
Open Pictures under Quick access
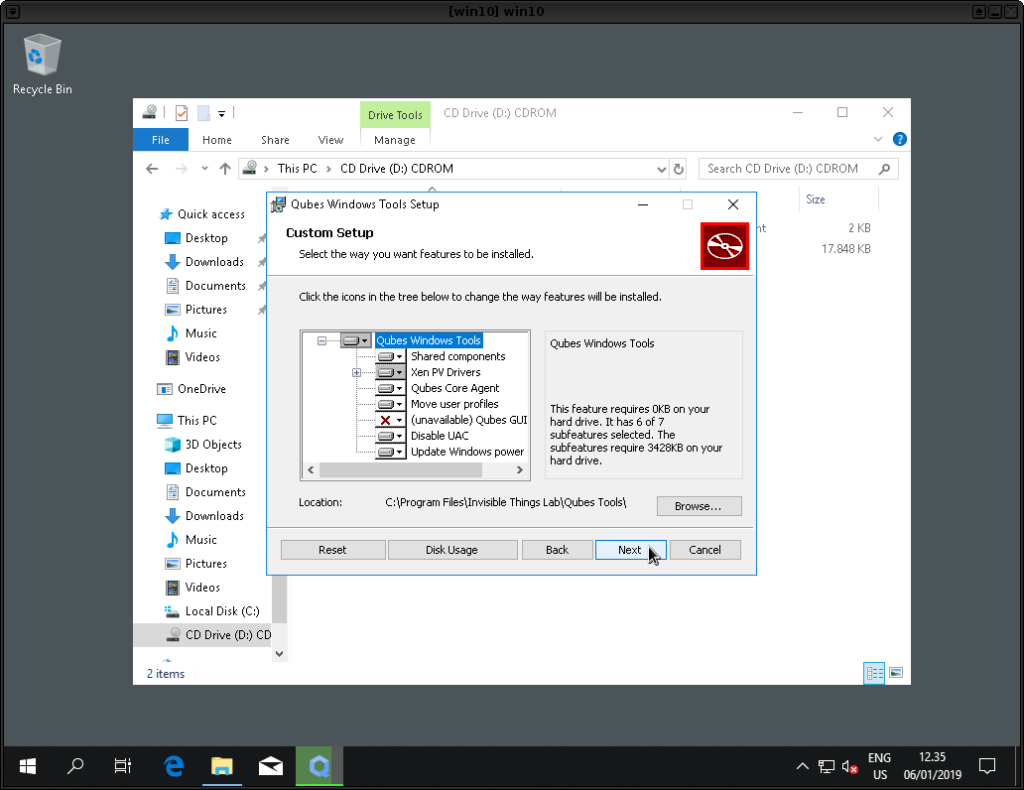[206, 309]
